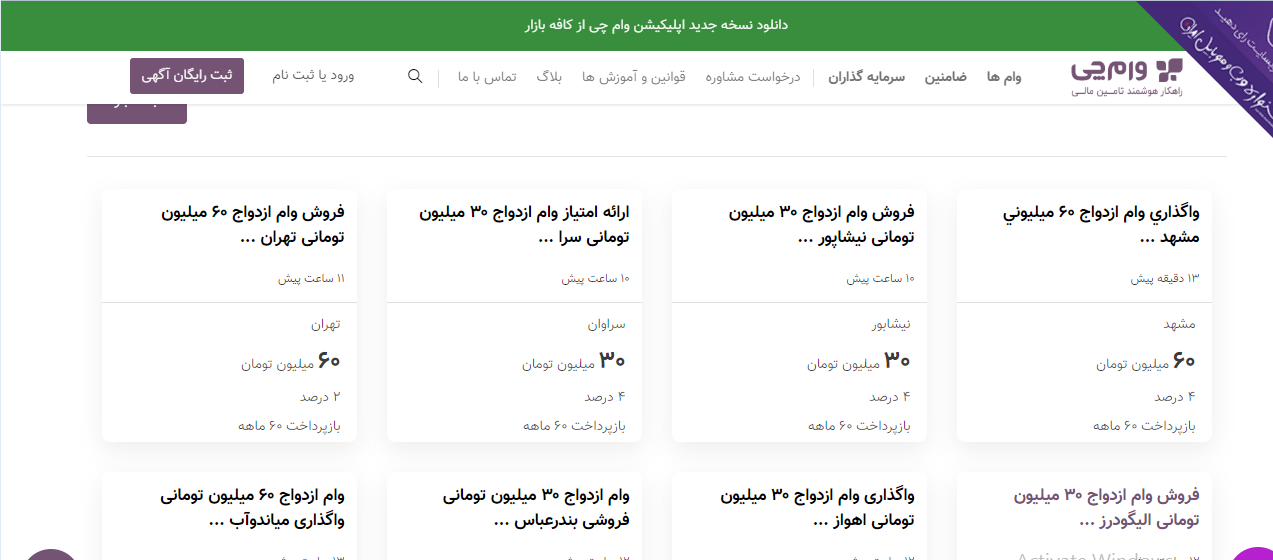Open the وام ها menu item
This screenshot has height=560, width=1273.
pos(1004,77)
